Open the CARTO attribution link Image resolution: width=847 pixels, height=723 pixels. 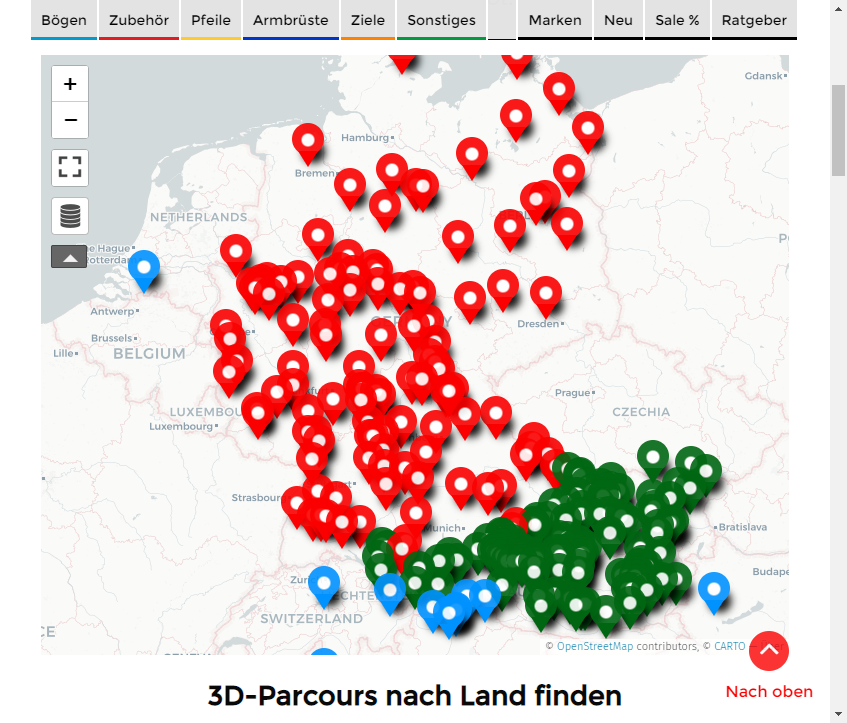pyautogui.click(x=729, y=647)
